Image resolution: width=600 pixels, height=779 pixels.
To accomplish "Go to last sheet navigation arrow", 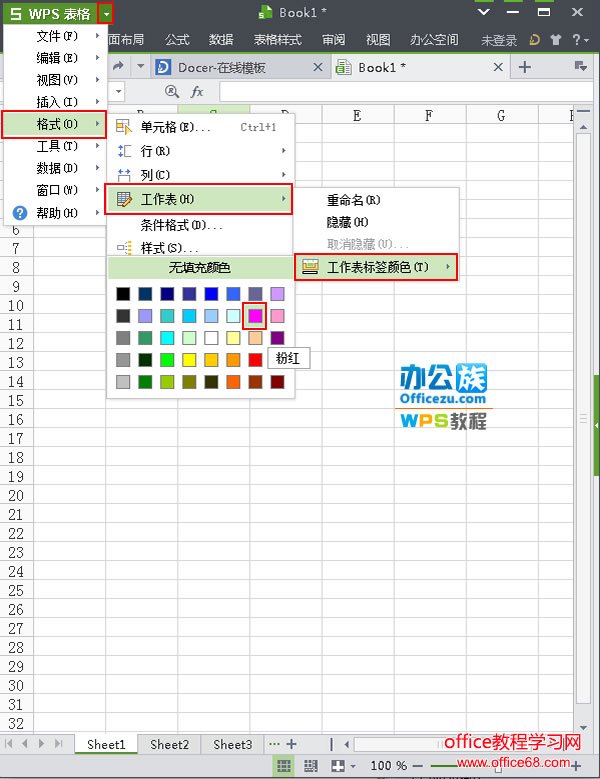I will tap(59, 744).
